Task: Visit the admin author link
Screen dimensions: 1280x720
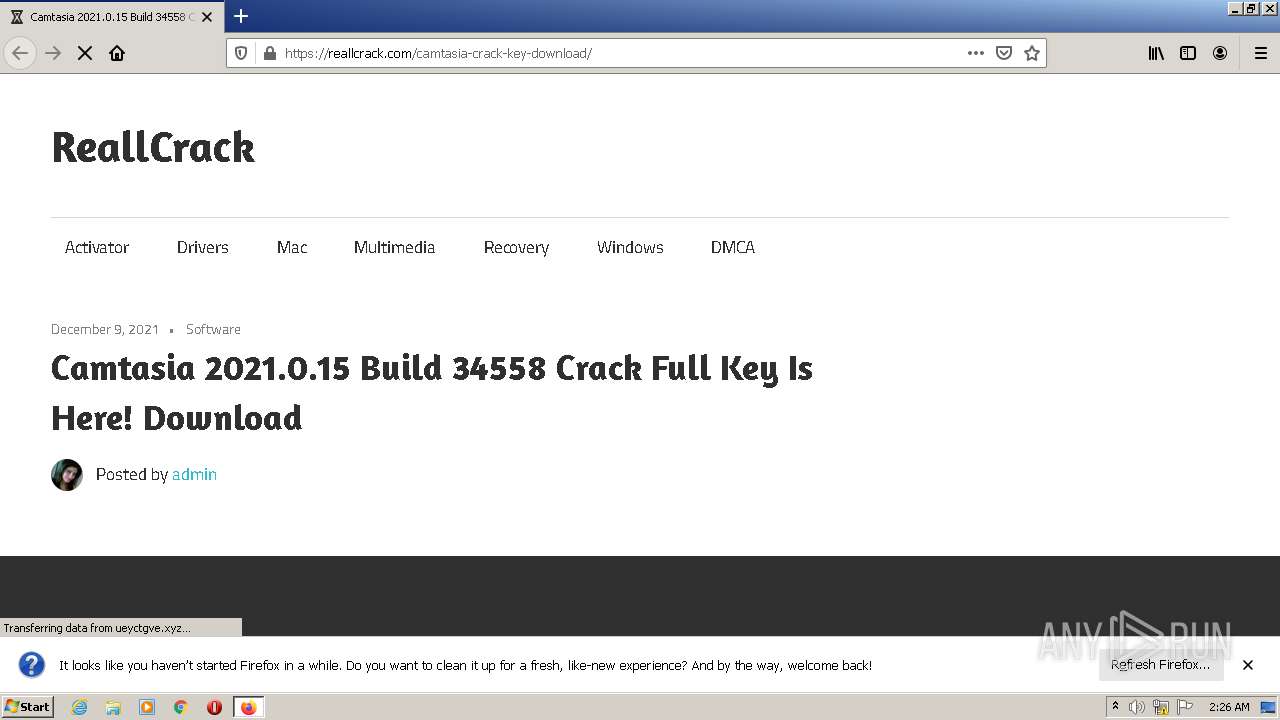Action: (194, 474)
